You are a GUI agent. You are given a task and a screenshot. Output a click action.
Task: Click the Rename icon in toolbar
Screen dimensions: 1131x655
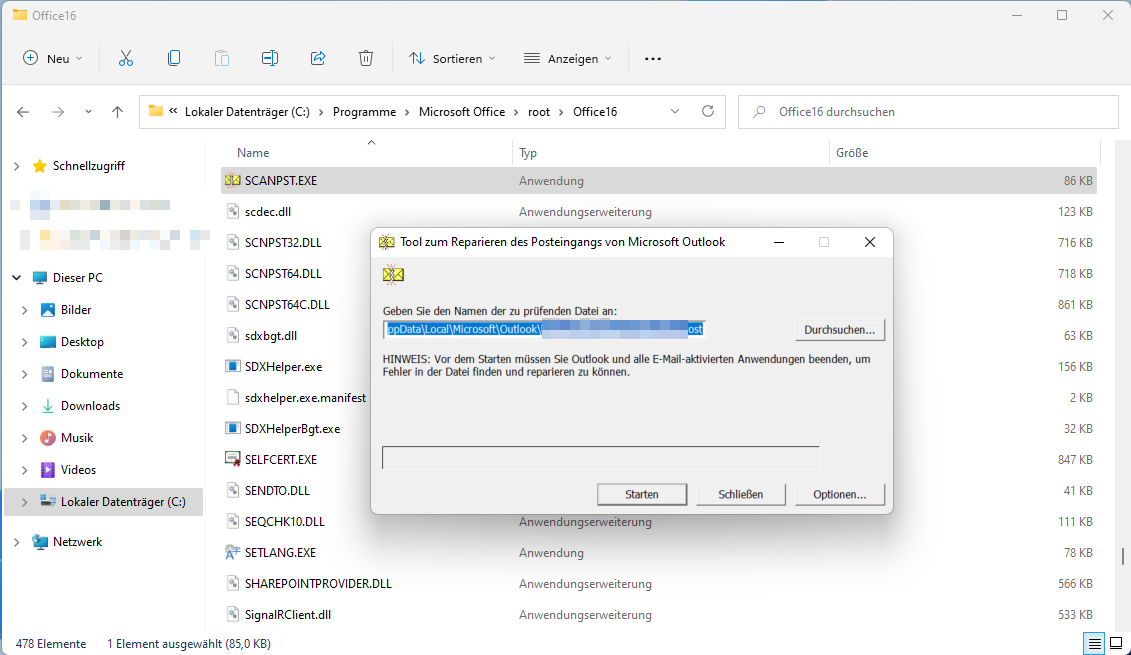270,58
